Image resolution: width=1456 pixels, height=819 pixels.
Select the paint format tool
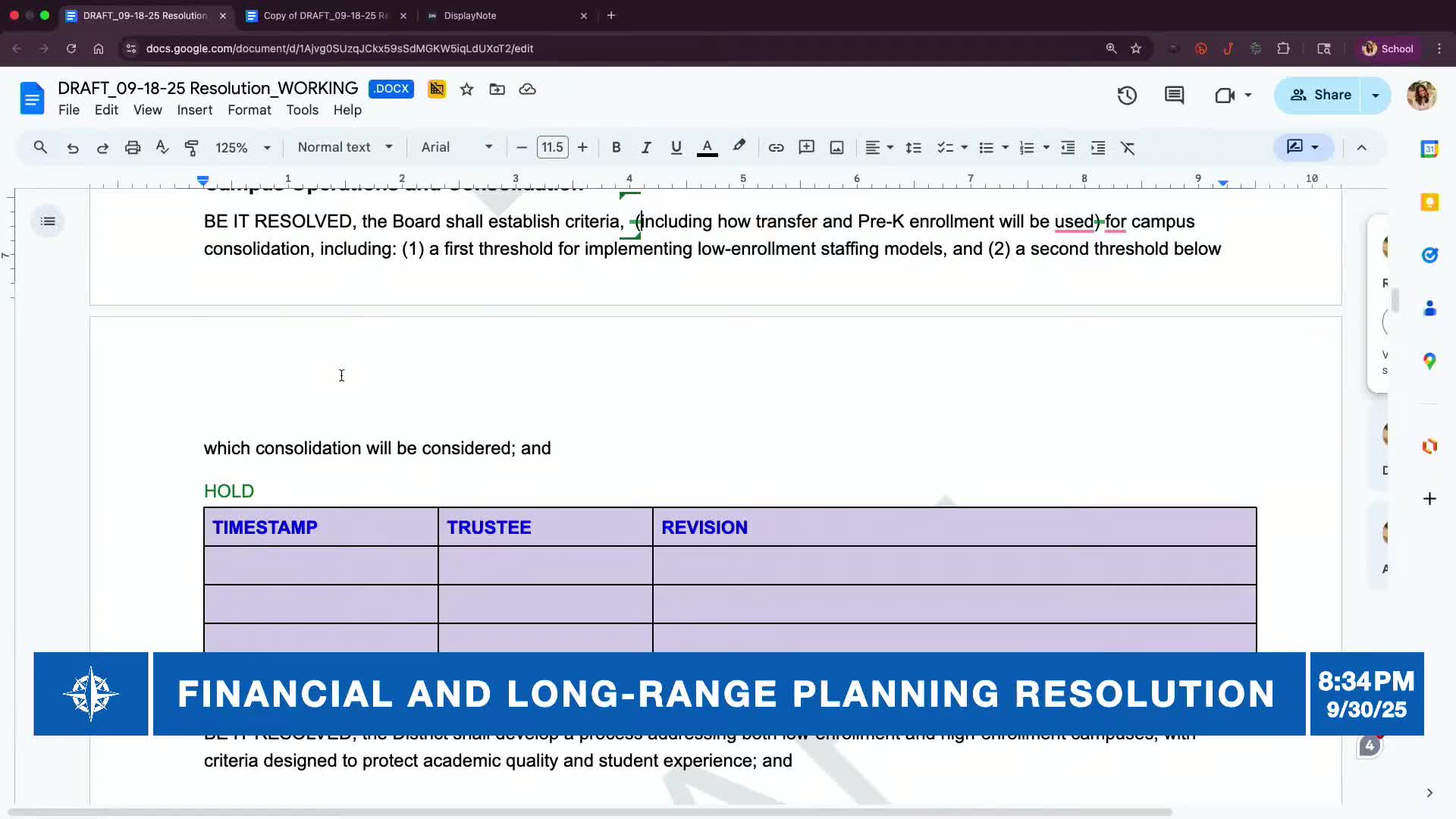pyautogui.click(x=192, y=148)
